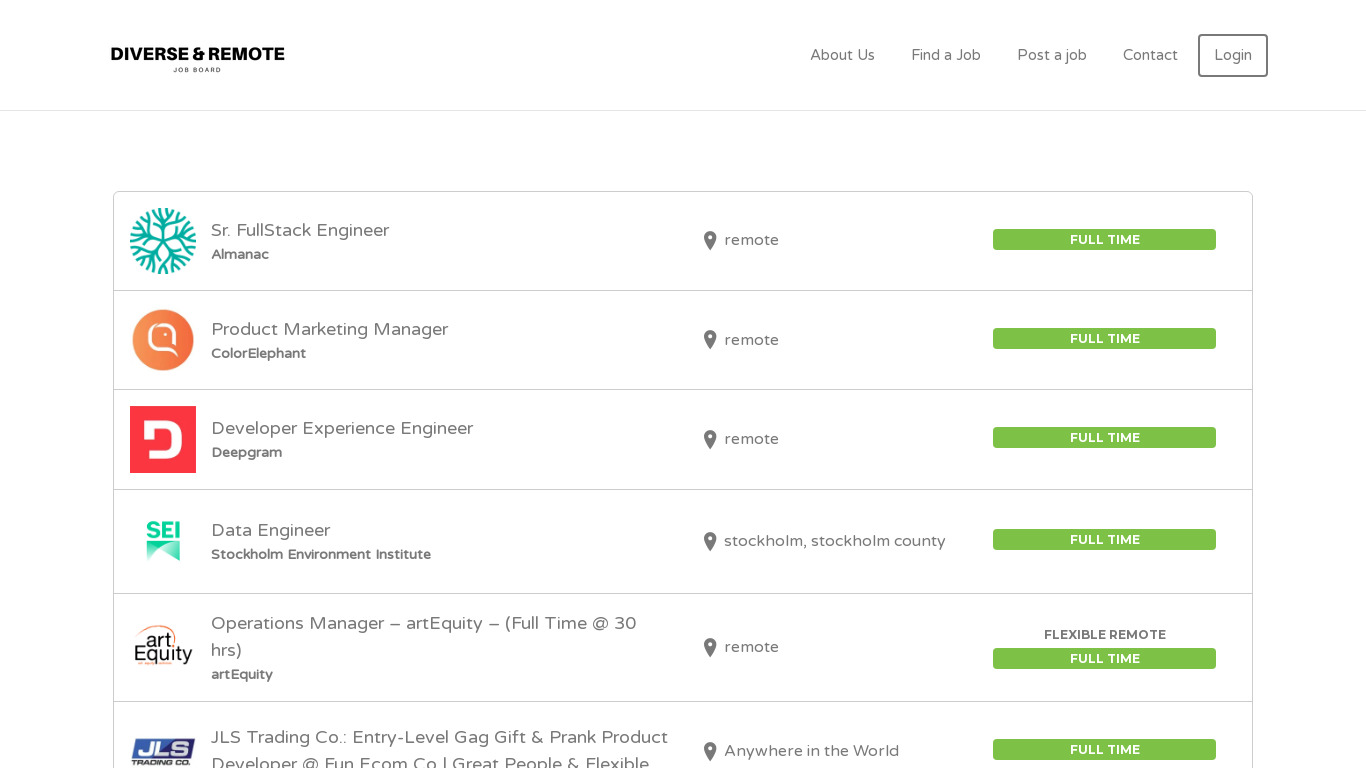Click 'remote' location in ColorElephant row
Screen dimensions: 1366x768
click(751, 340)
